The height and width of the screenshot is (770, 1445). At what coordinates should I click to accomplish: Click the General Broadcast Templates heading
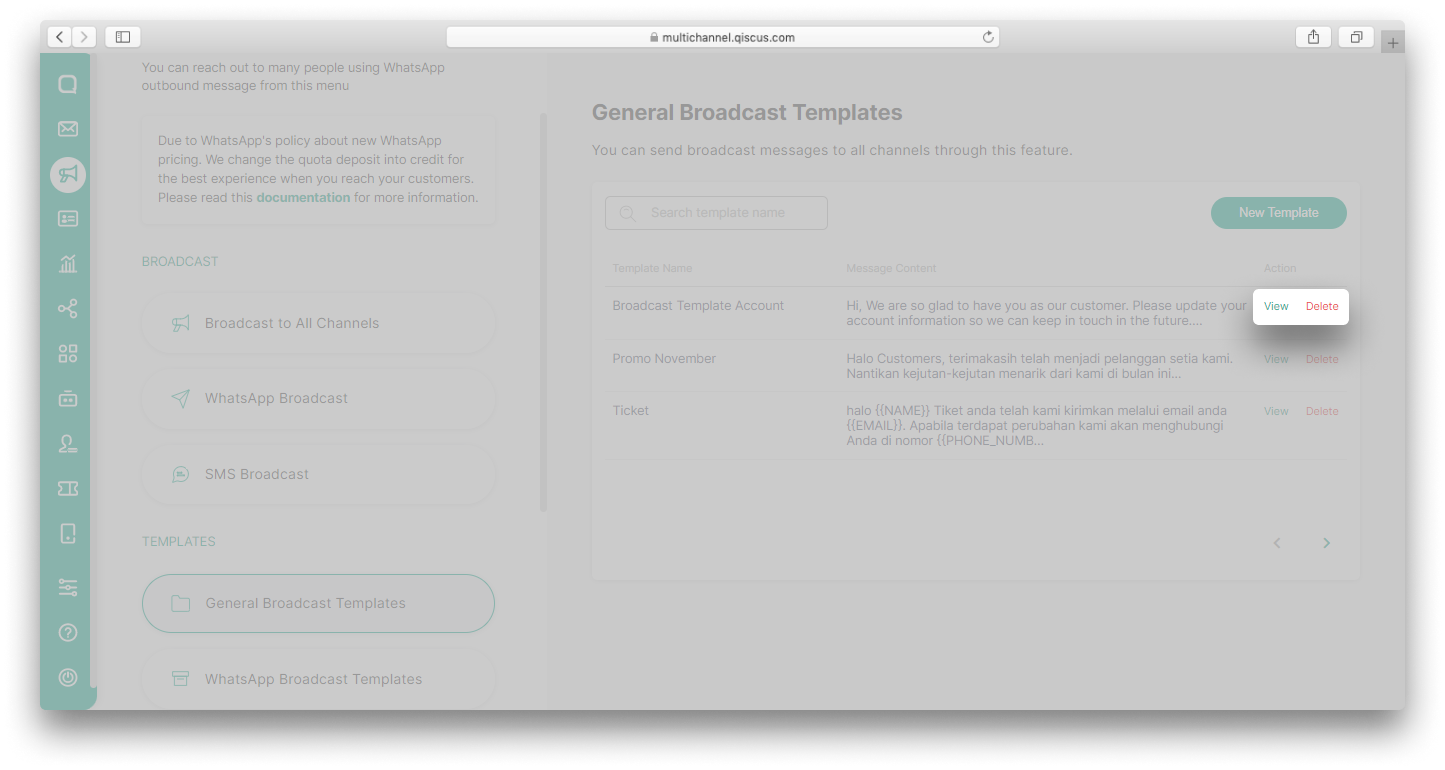click(x=747, y=112)
